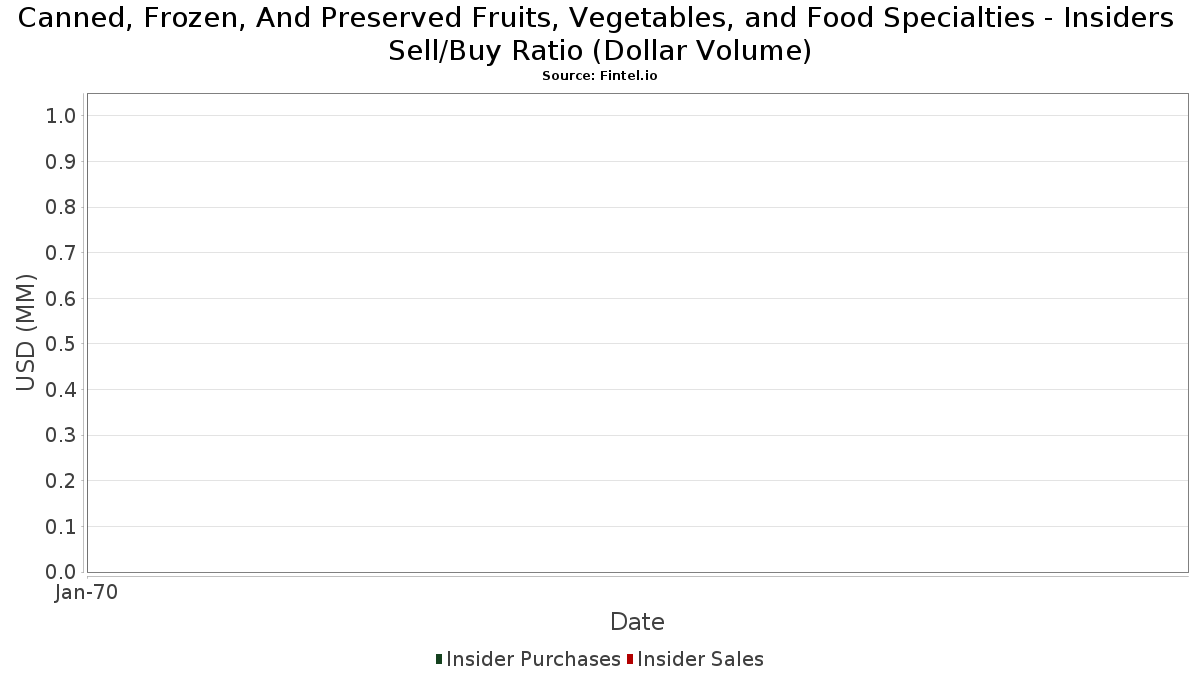This screenshot has width=1200, height=675.
Task: Click the 0.4 y-axis tick label
Action: tap(61, 390)
